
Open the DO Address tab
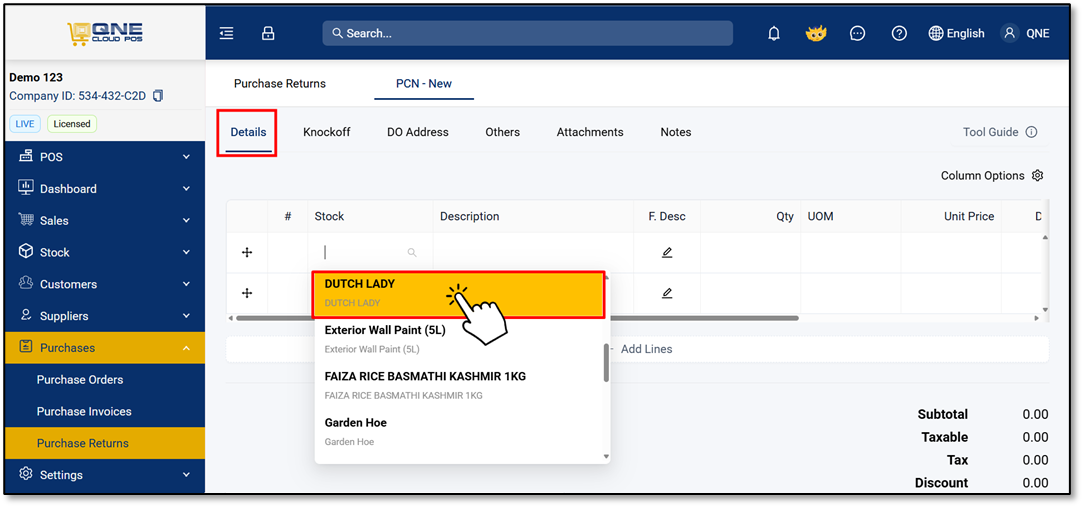tap(418, 132)
